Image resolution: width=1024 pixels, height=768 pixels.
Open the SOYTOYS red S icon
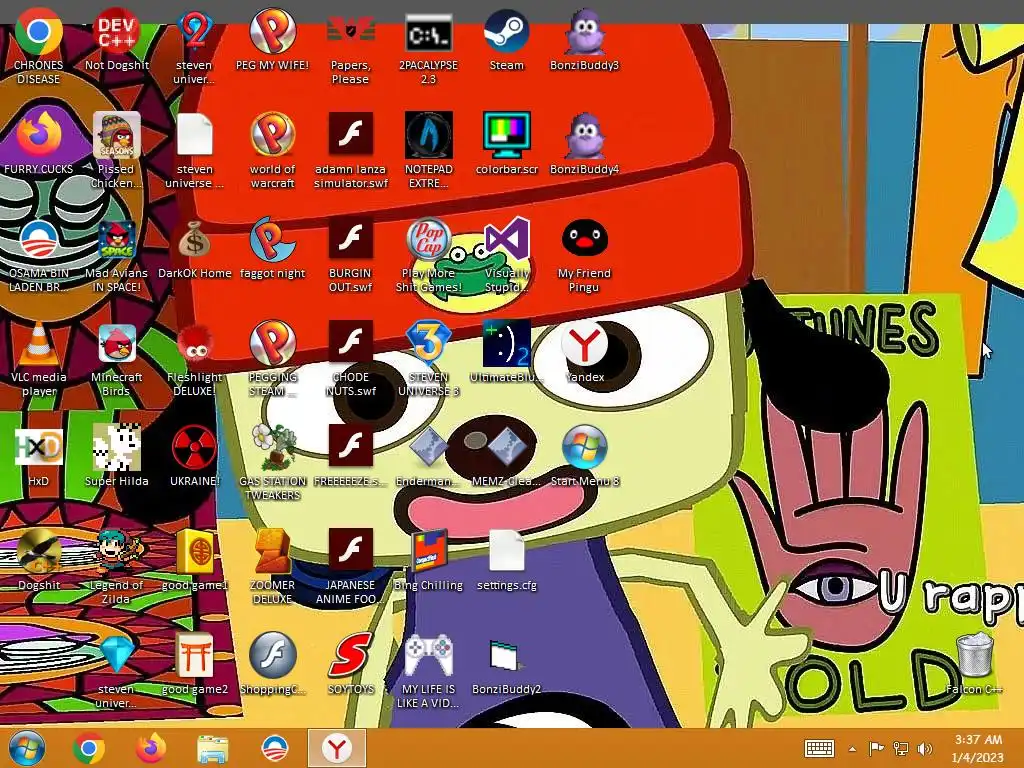(351, 655)
